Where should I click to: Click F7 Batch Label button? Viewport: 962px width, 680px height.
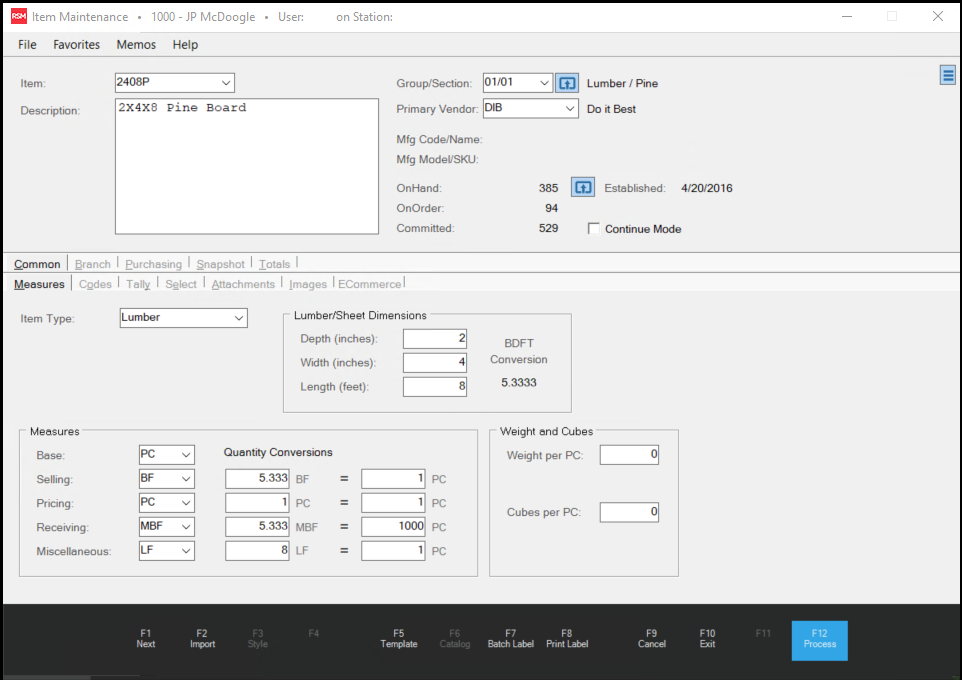tap(510, 638)
